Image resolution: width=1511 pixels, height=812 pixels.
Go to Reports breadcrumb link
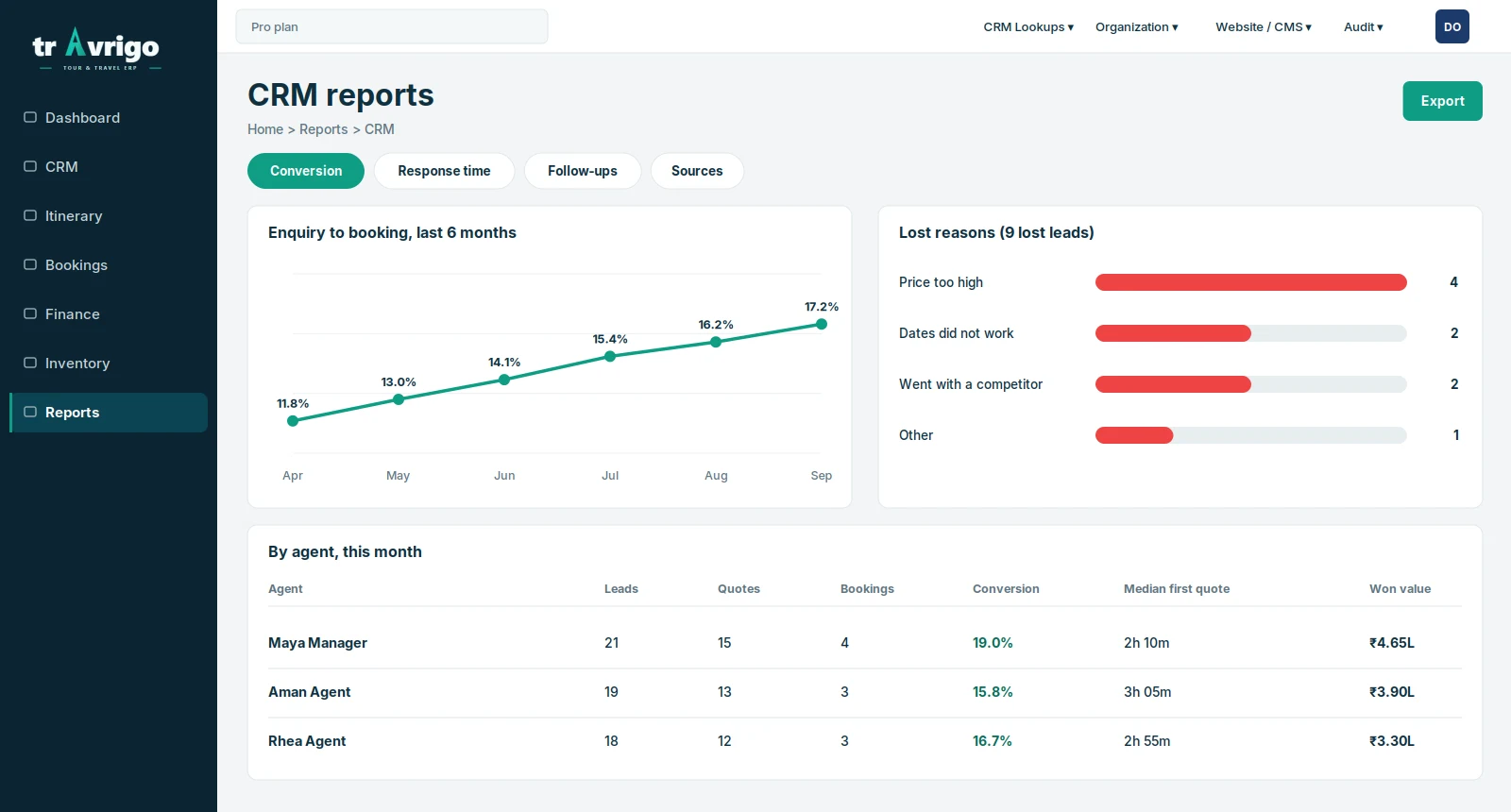tap(324, 129)
